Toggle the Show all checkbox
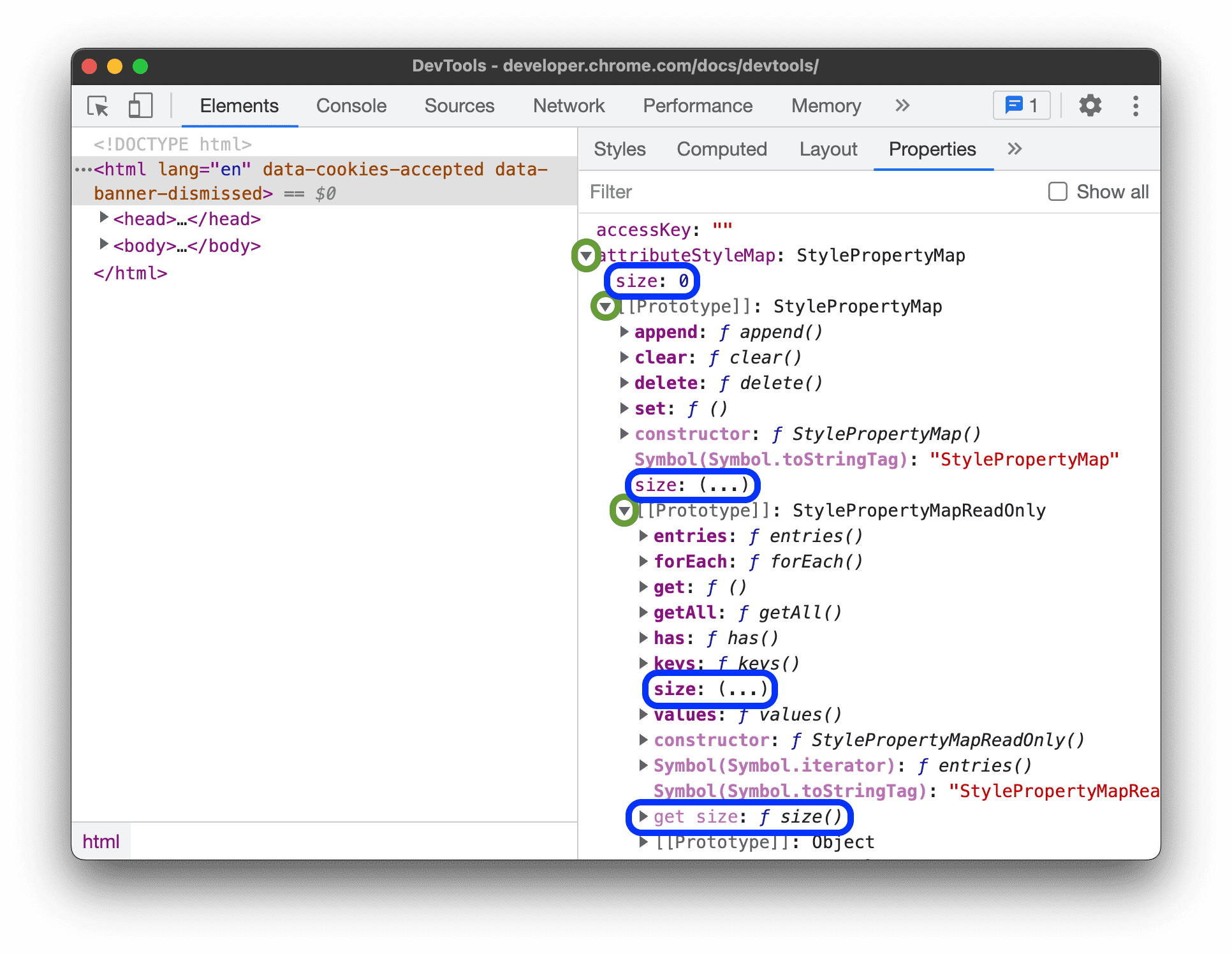The image size is (1232, 954). point(1056,191)
